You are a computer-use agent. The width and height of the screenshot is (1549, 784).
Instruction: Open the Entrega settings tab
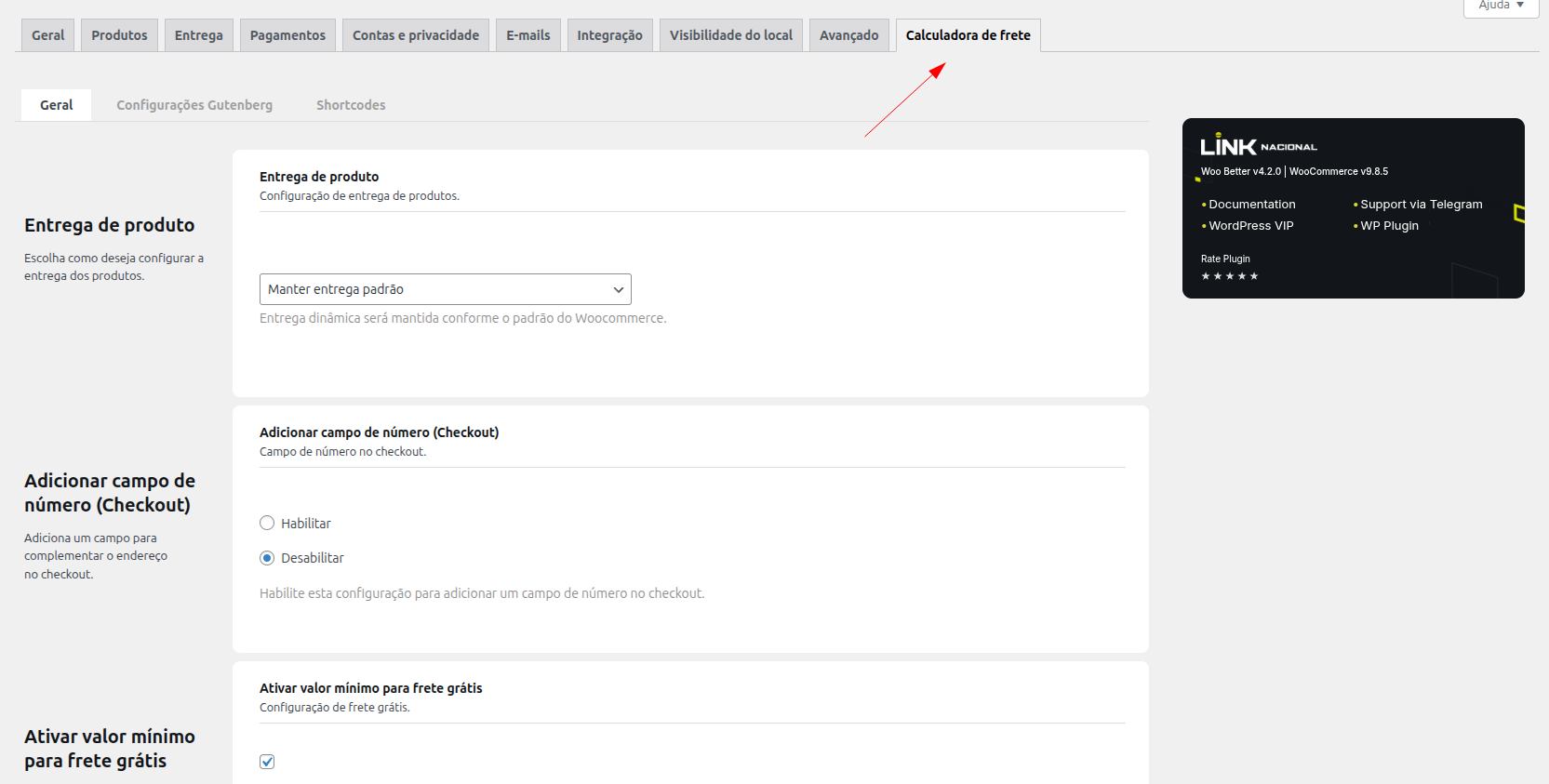point(199,35)
